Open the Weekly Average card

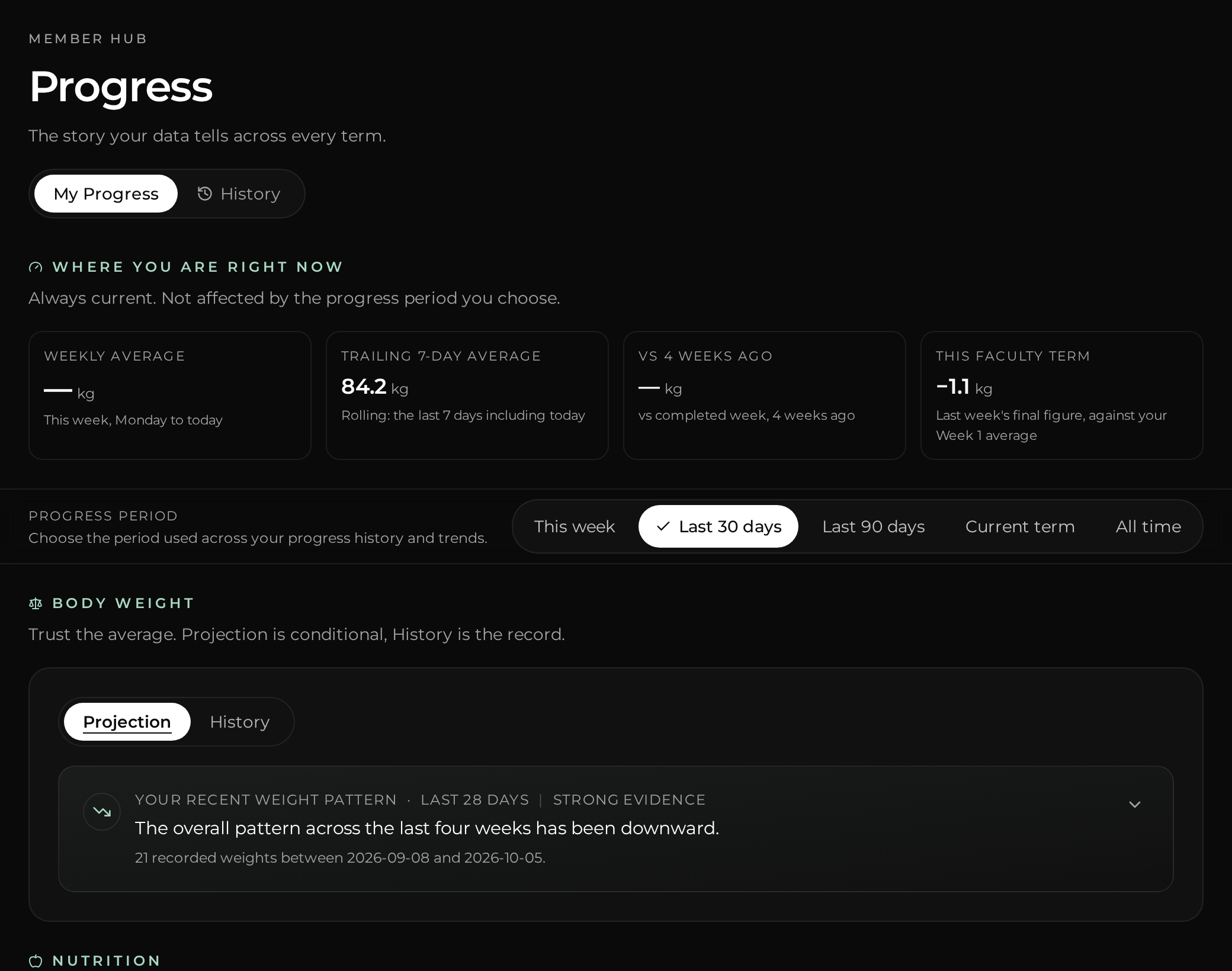[x=170, y=396]
